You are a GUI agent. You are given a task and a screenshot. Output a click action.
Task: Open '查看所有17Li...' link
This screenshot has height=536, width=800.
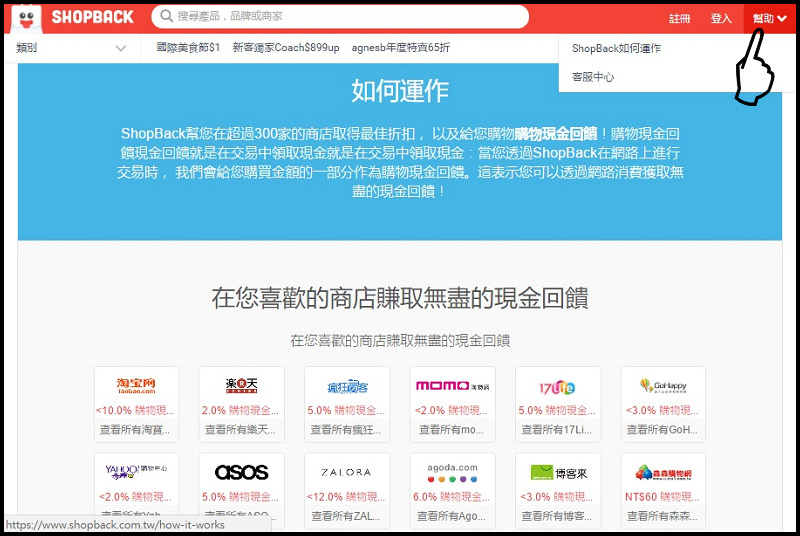tap(557, 430)
